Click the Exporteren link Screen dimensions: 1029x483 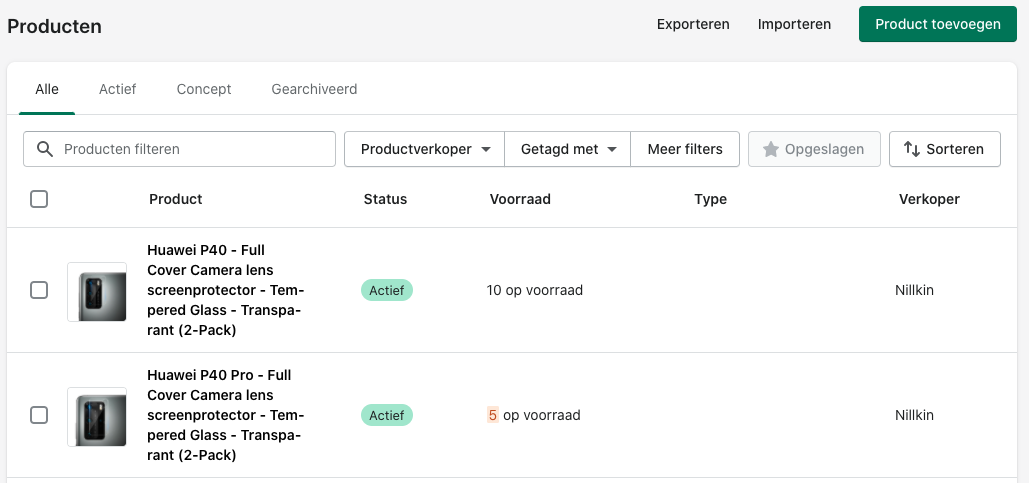pos(693,24)
